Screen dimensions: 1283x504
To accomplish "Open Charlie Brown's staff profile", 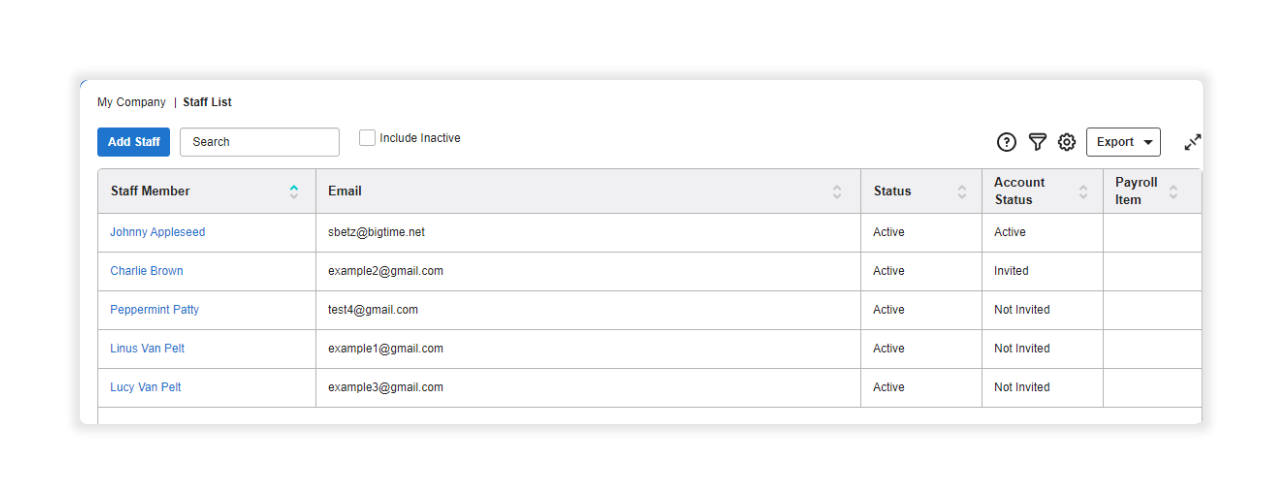I will [x=146, y=271].
